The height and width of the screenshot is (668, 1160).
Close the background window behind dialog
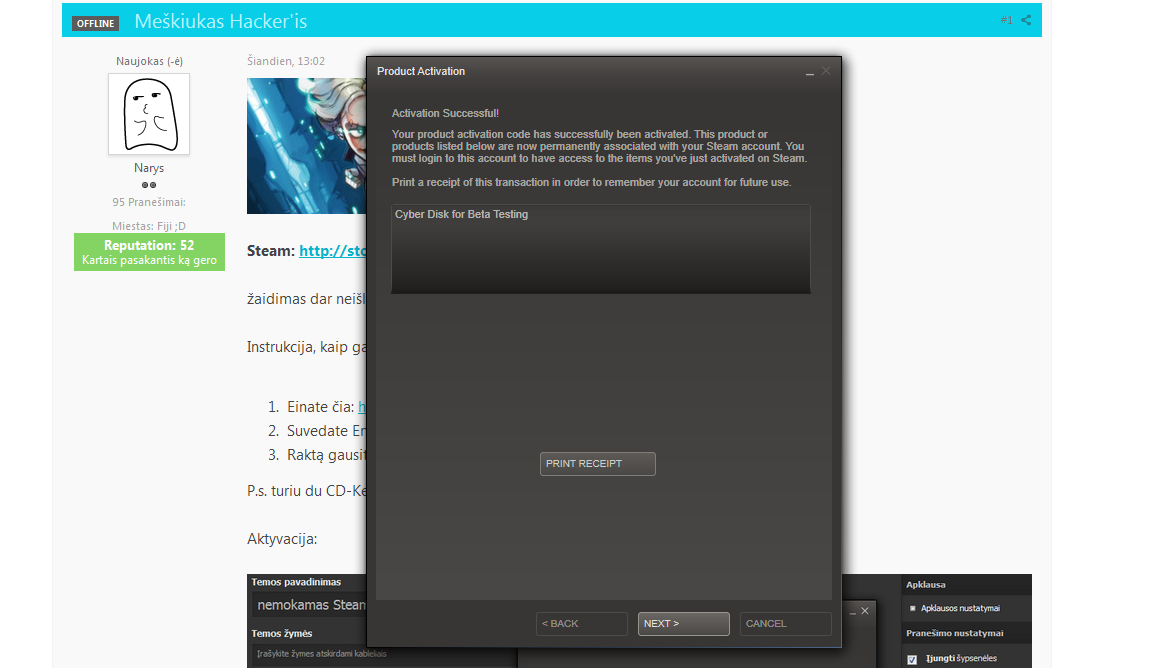coord(865,611)
